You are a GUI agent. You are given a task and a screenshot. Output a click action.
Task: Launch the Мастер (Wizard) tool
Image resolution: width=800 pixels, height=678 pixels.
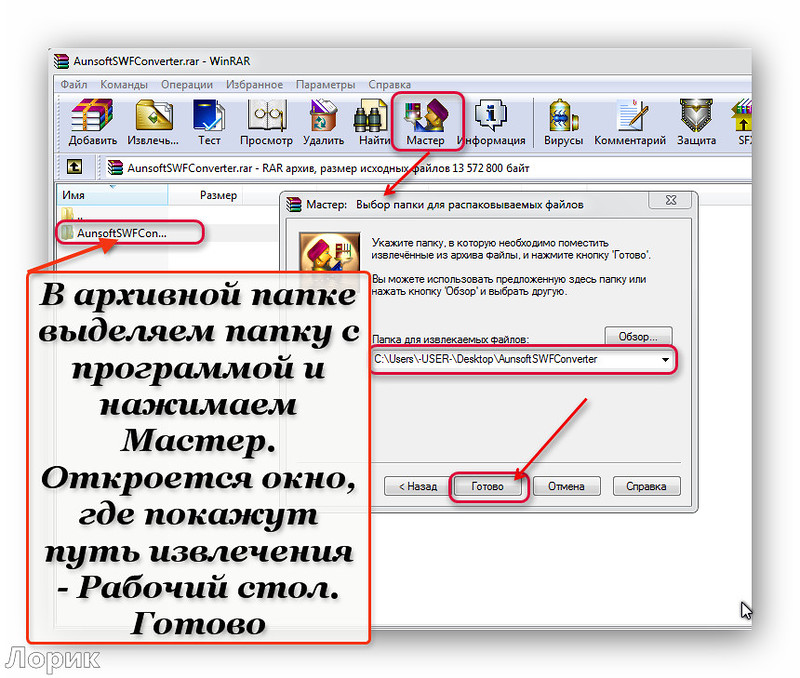point(425,121)
